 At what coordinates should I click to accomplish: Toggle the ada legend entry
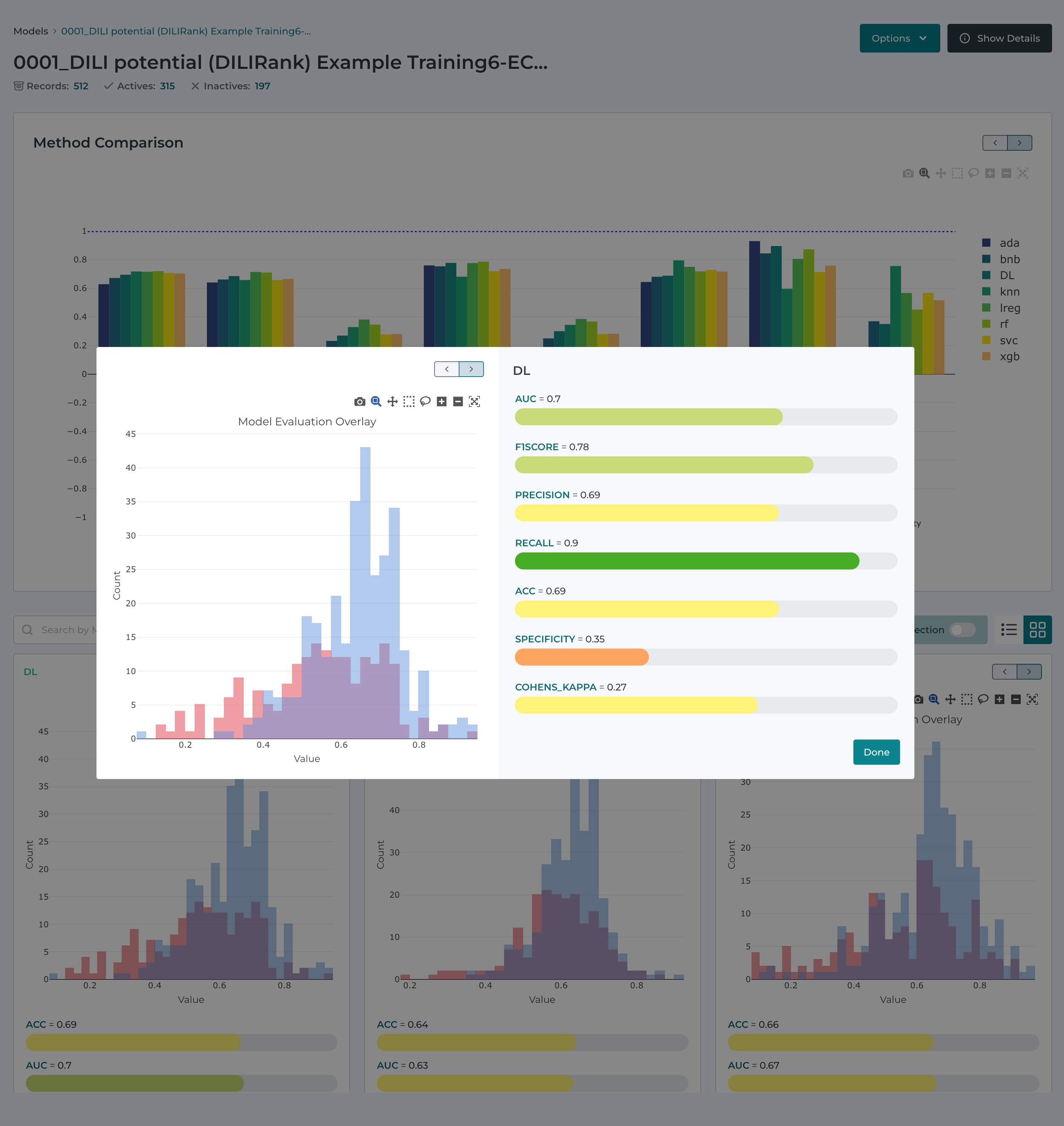point(1001,243)
